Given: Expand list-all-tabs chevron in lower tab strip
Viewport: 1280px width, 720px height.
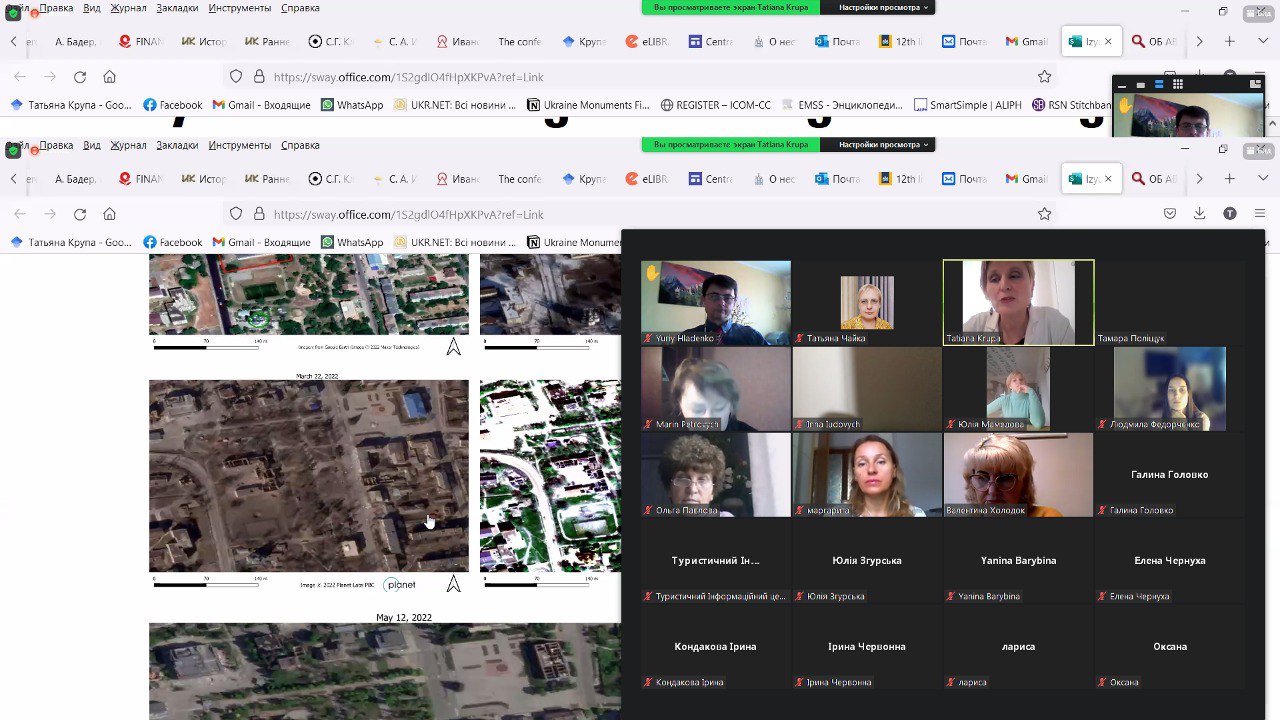Looking at the screenshot, I should tap(1259, 179).
